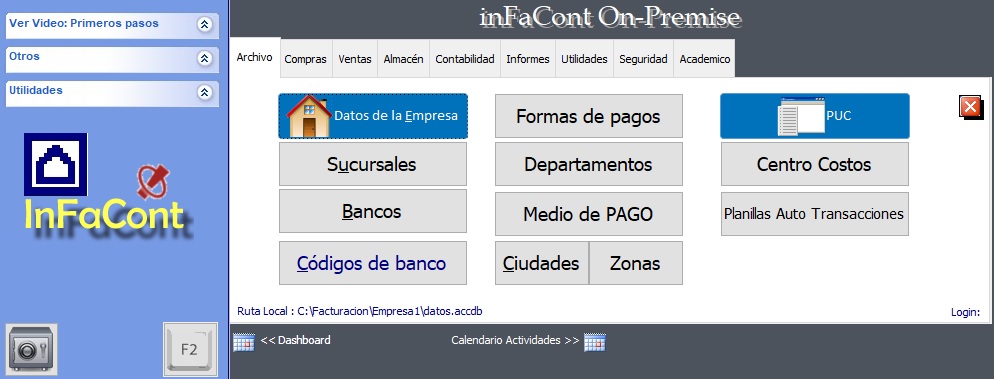Image resolution: width=994 pixels, height=379 pixels.
Task: Switch to the Contabilidad tab
Action: [465, 59]
